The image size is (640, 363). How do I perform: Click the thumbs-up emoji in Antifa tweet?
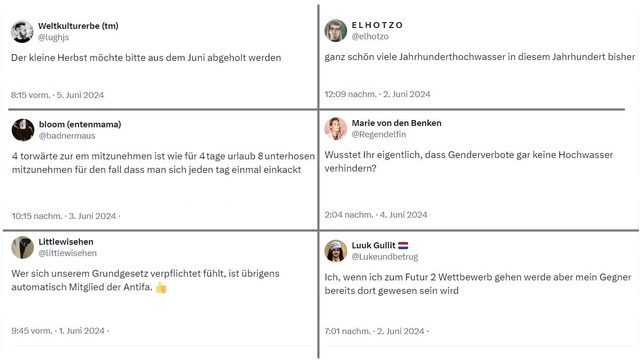tap(161, 288)
